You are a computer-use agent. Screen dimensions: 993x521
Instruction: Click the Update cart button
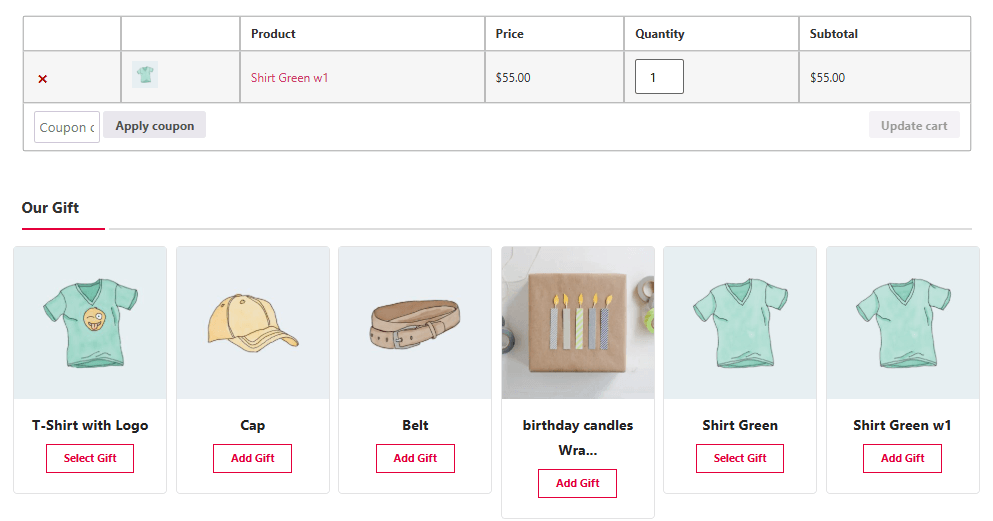[x=914, y=125]
